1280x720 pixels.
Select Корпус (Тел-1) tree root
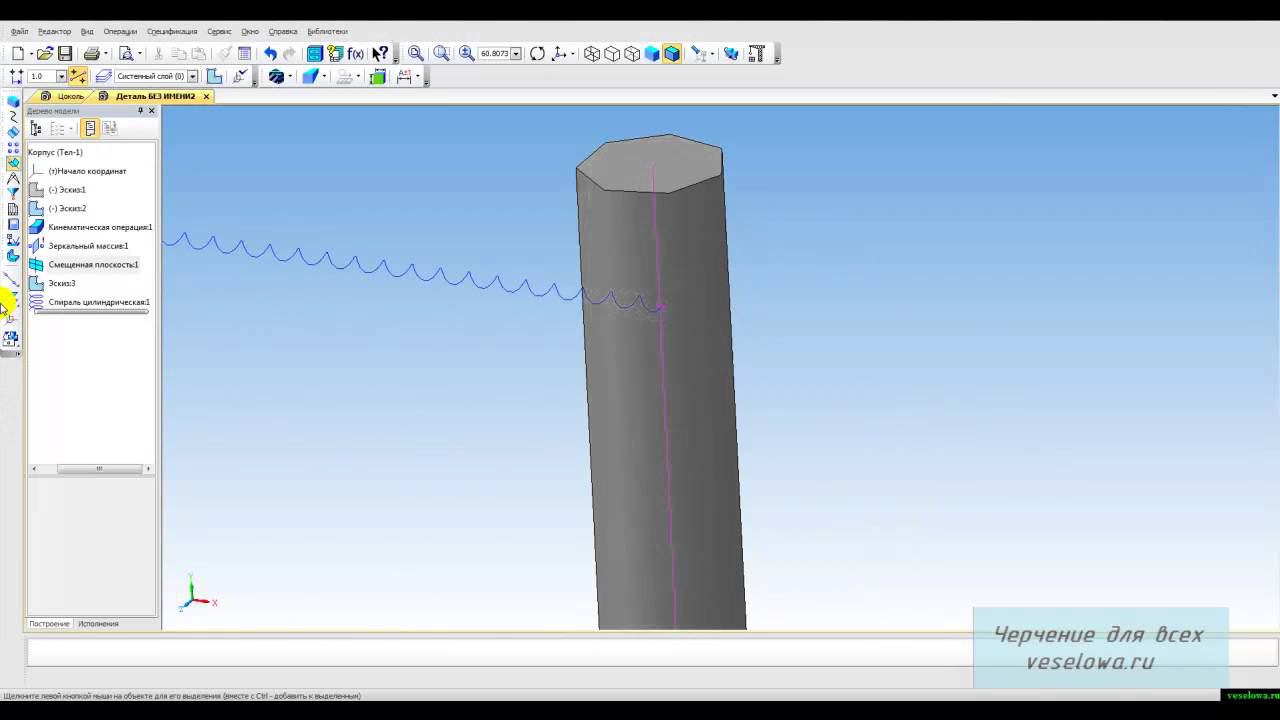pos(55,152)
